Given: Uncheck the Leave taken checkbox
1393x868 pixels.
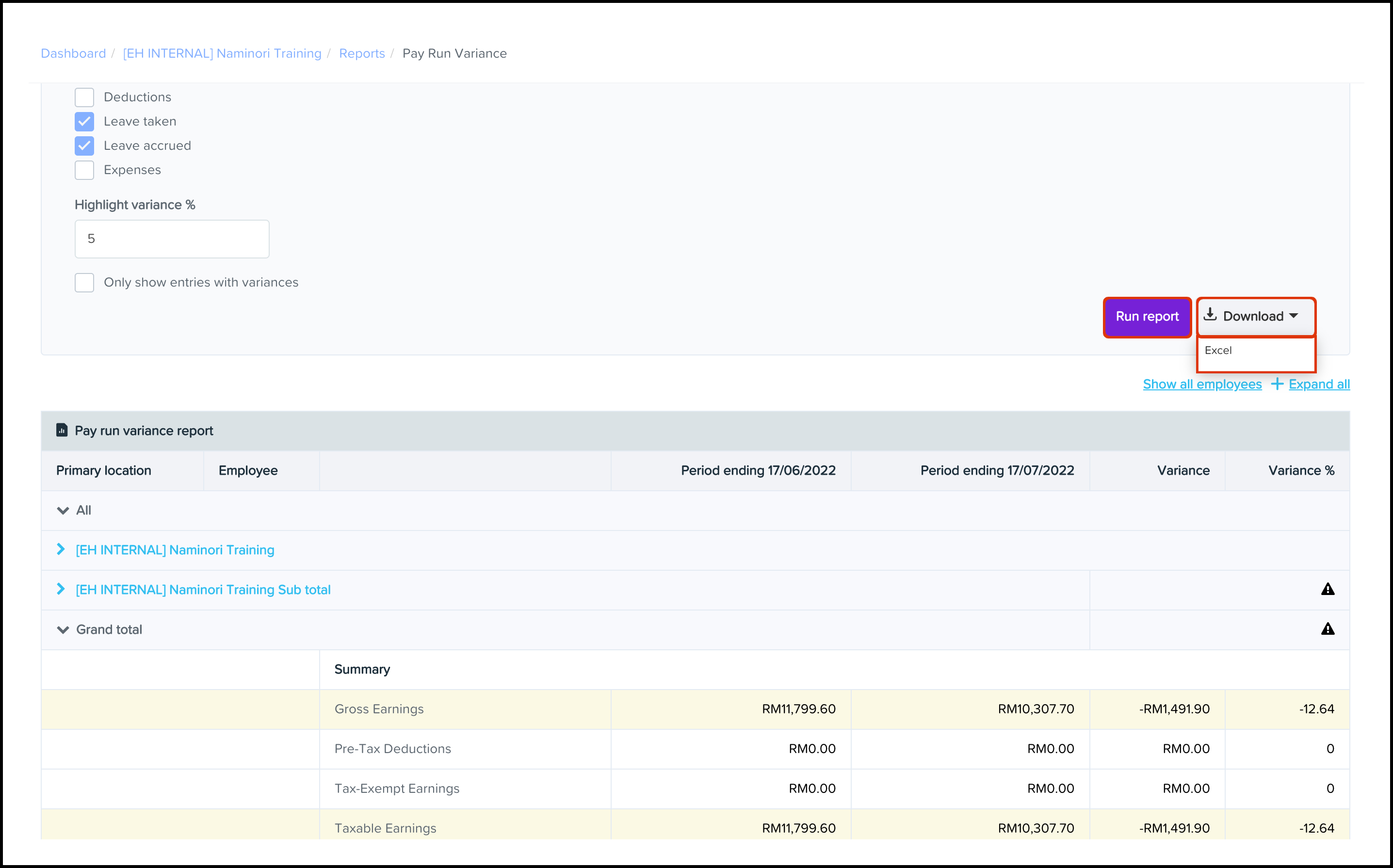Looking at the screenshot, I should coord(84,122).
